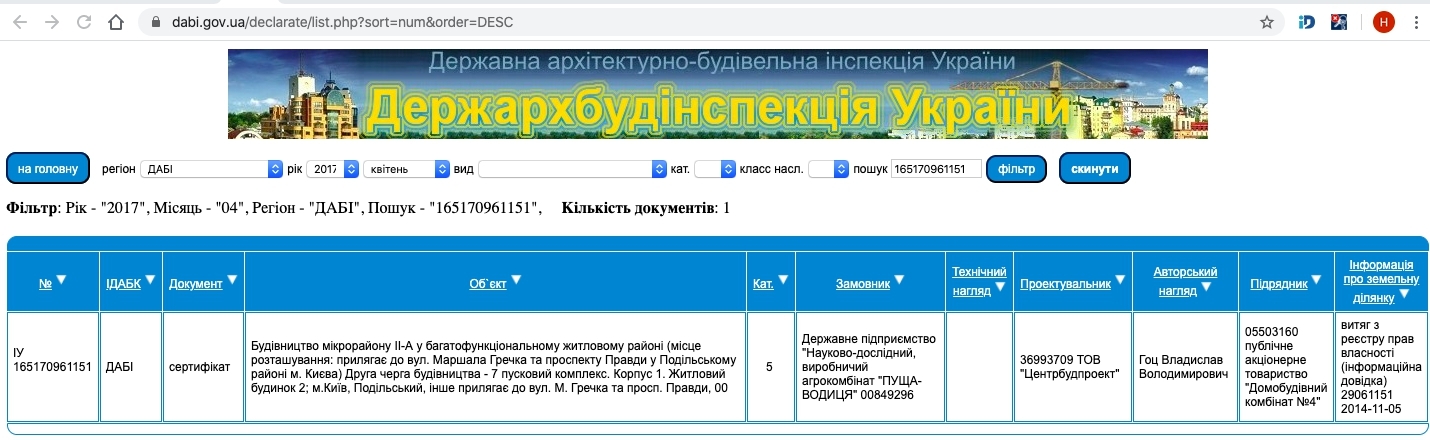Select designer cell ТОВ Центрбудпроект
This screenshot has width=1430, height=440.
(x=1072, y=367)
